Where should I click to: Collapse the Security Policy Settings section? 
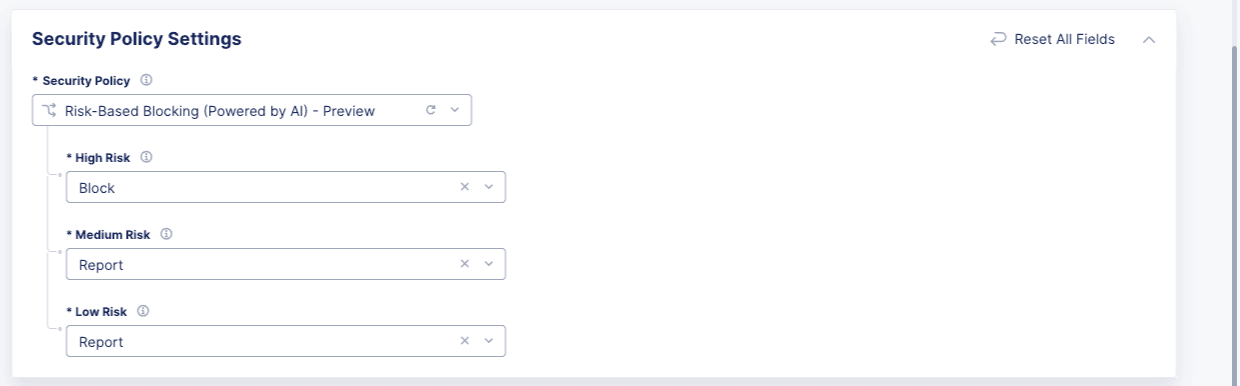(1149, 39)
